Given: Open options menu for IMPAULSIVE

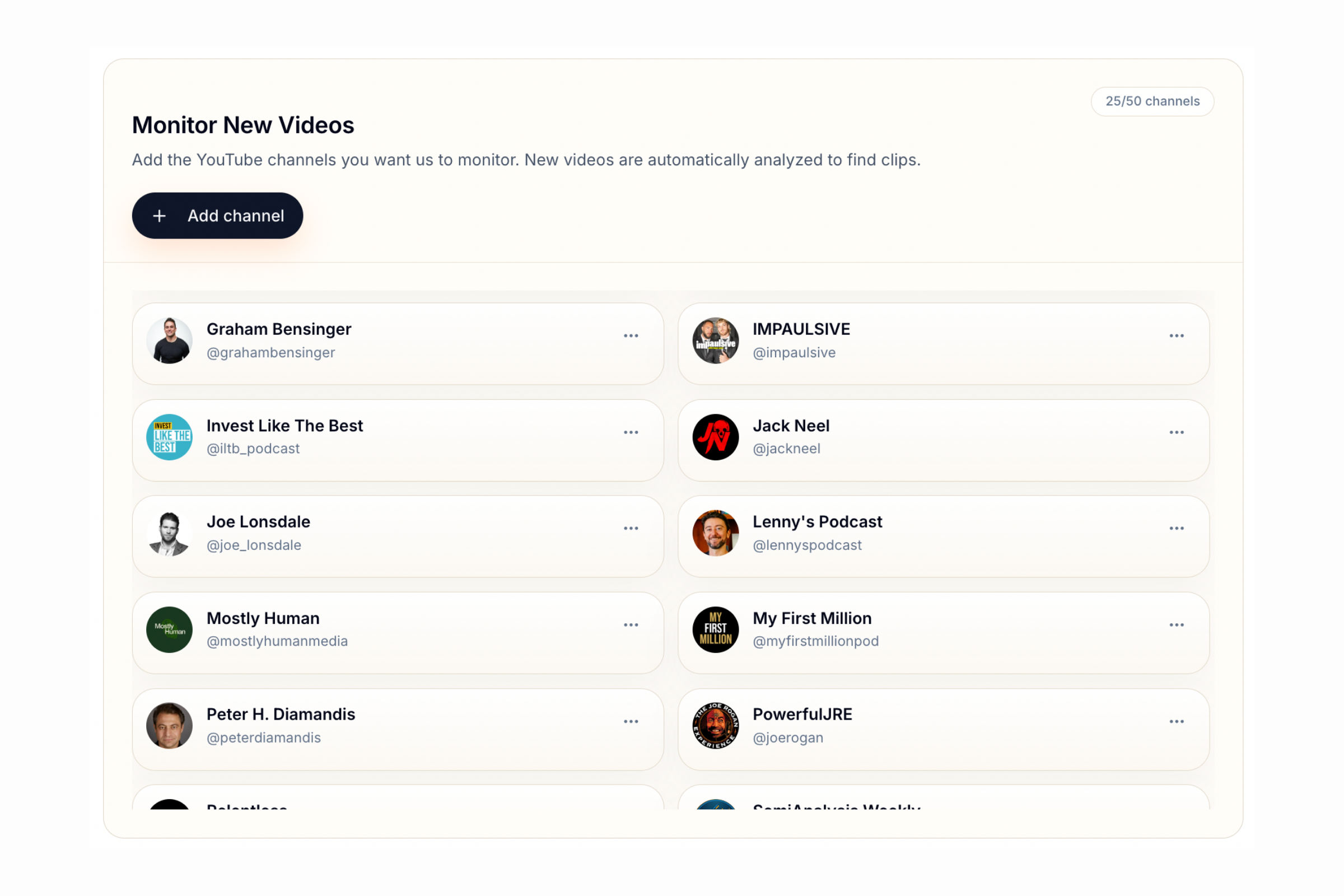Looking at the screenshot, I should (x=1177, y=336).
